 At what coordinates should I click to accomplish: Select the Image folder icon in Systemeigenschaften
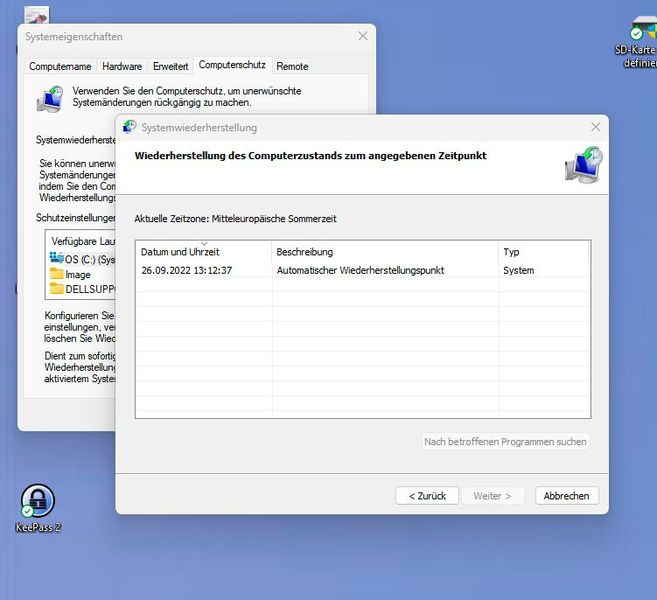pos(56,274)
